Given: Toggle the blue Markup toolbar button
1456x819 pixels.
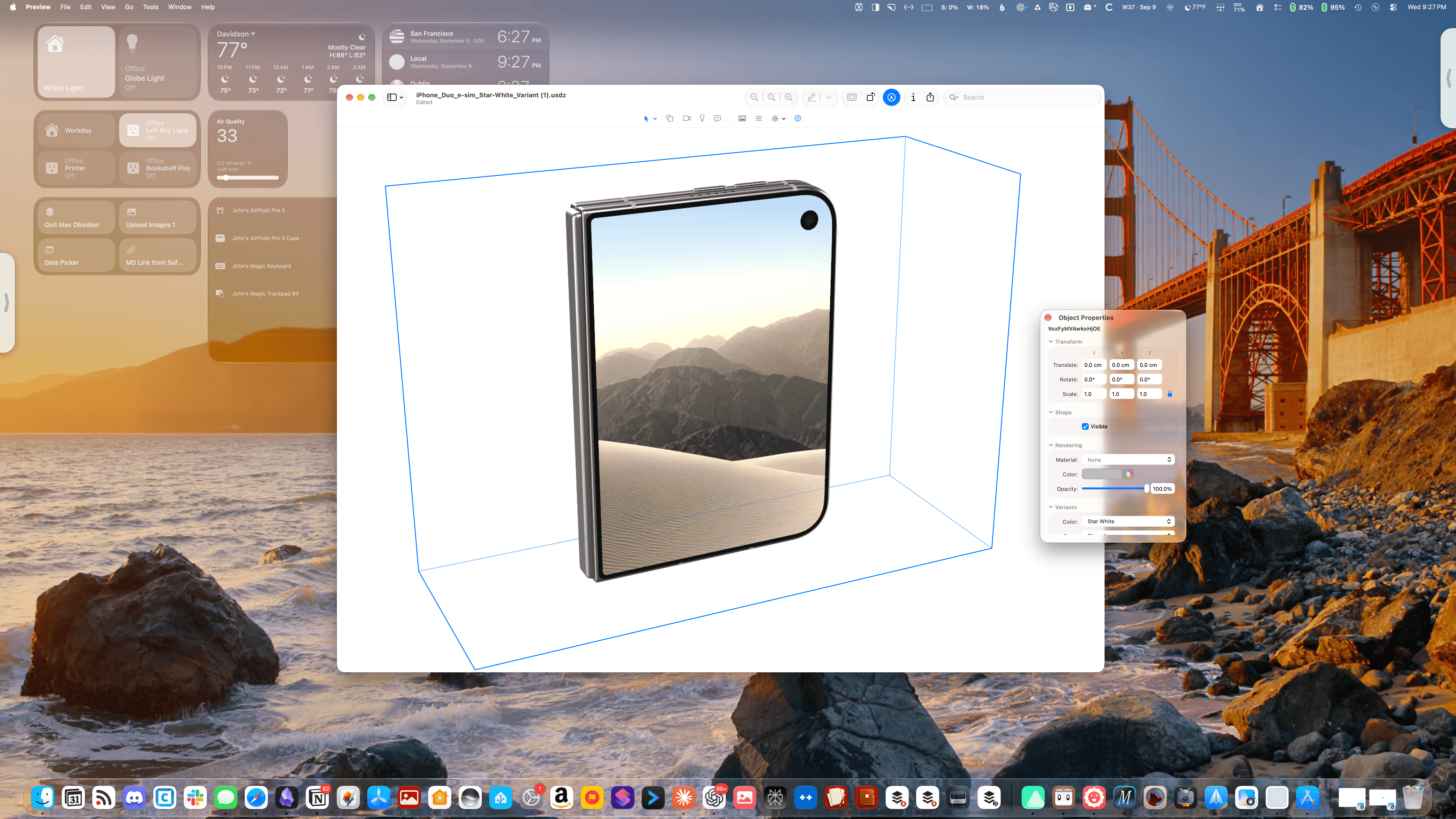Looking at the screenshot, I should pos(891,97).
